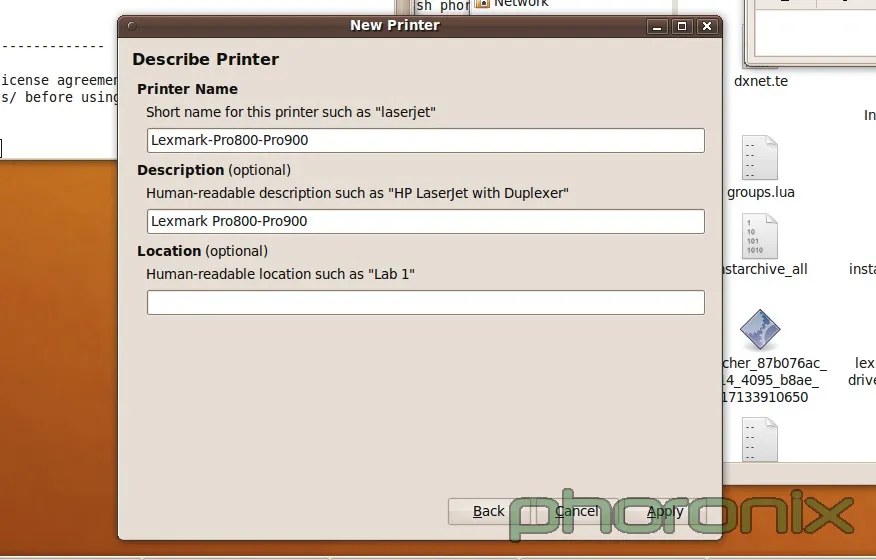Click the launcher file name ending 17133910650
876x560 pixels.
coord(774,380)
